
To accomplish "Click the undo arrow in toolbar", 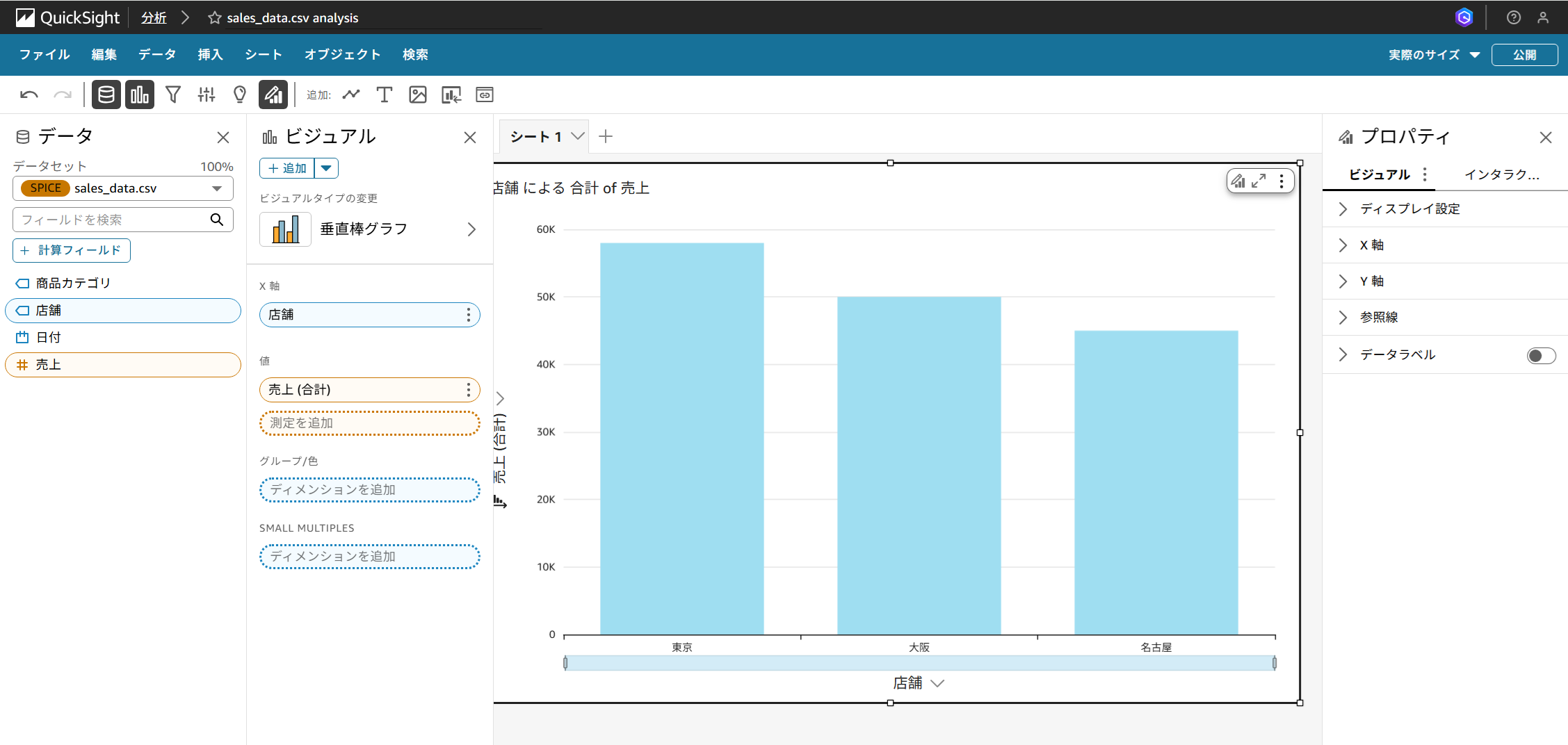I will pyautogui.click(x=29, y=95).
